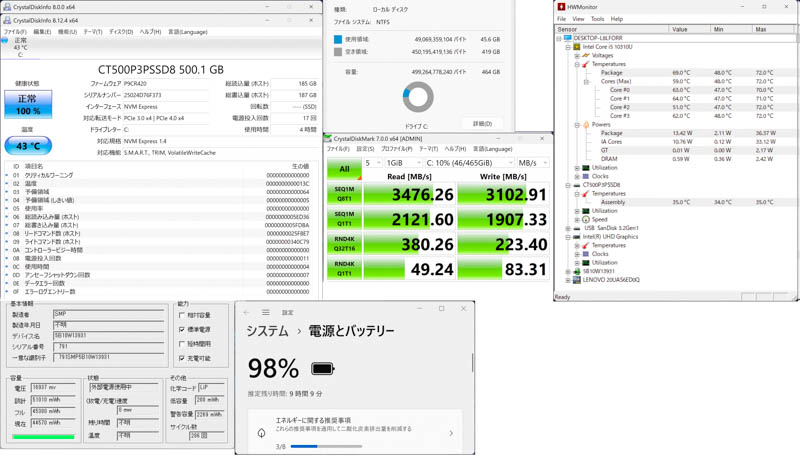The image size is (800, 459).
Task: Select the Core #1 temperature row
Action: pos(674,99)
